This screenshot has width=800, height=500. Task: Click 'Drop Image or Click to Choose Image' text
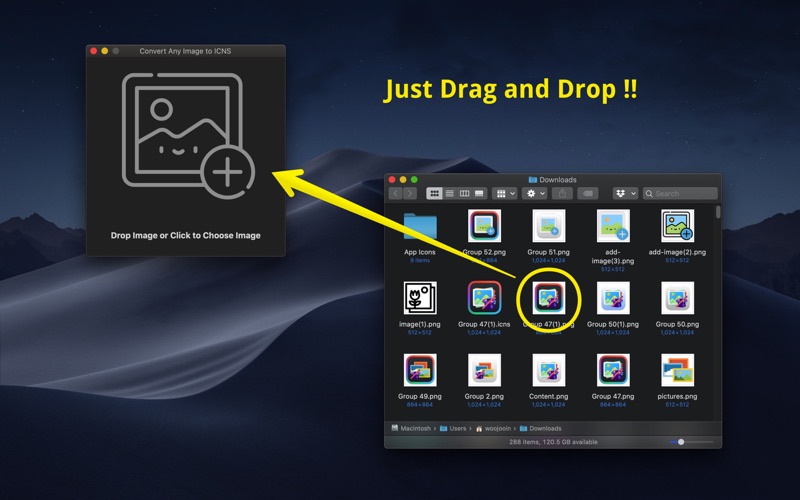[x=186, y=235]
